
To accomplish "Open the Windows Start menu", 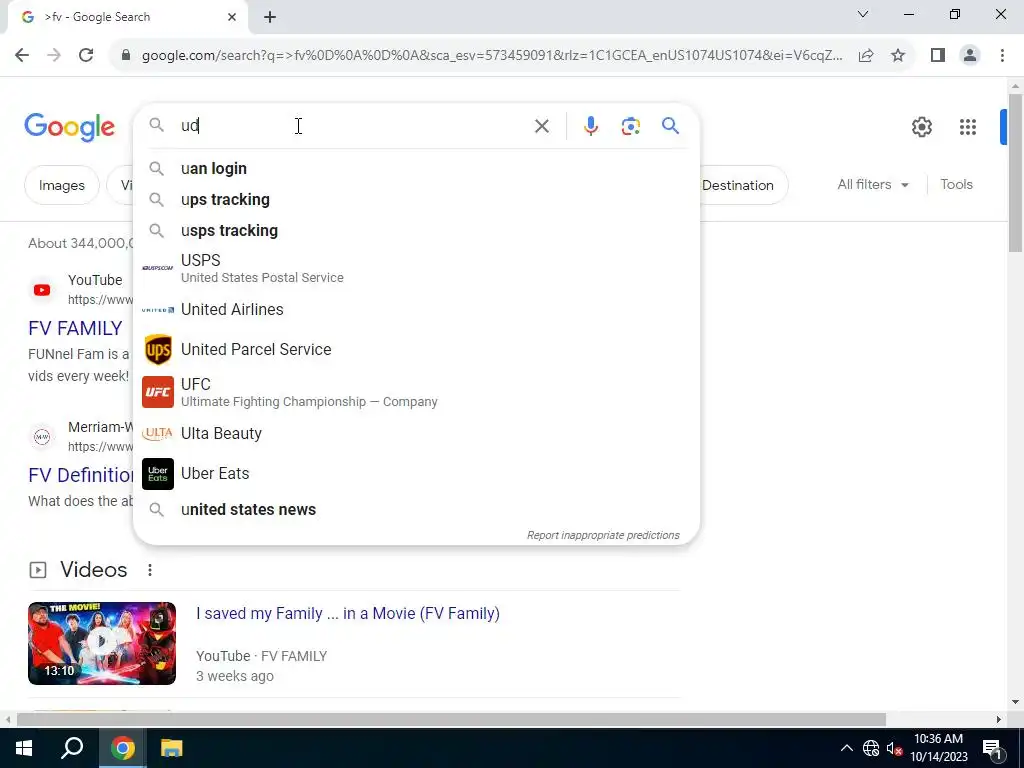I will pos(24,748).
